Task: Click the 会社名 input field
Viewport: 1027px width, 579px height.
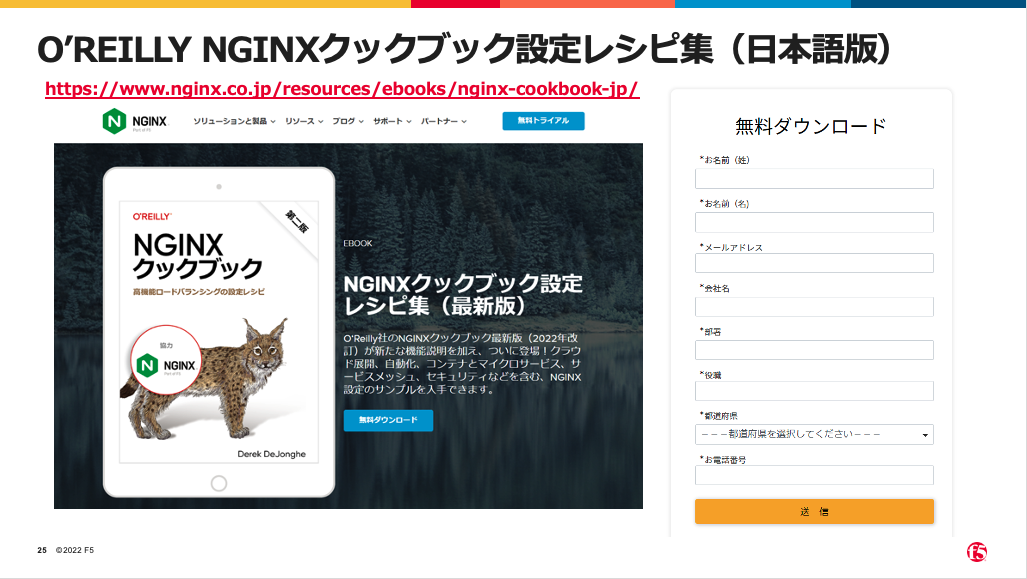Action: (x=814, y=307)
